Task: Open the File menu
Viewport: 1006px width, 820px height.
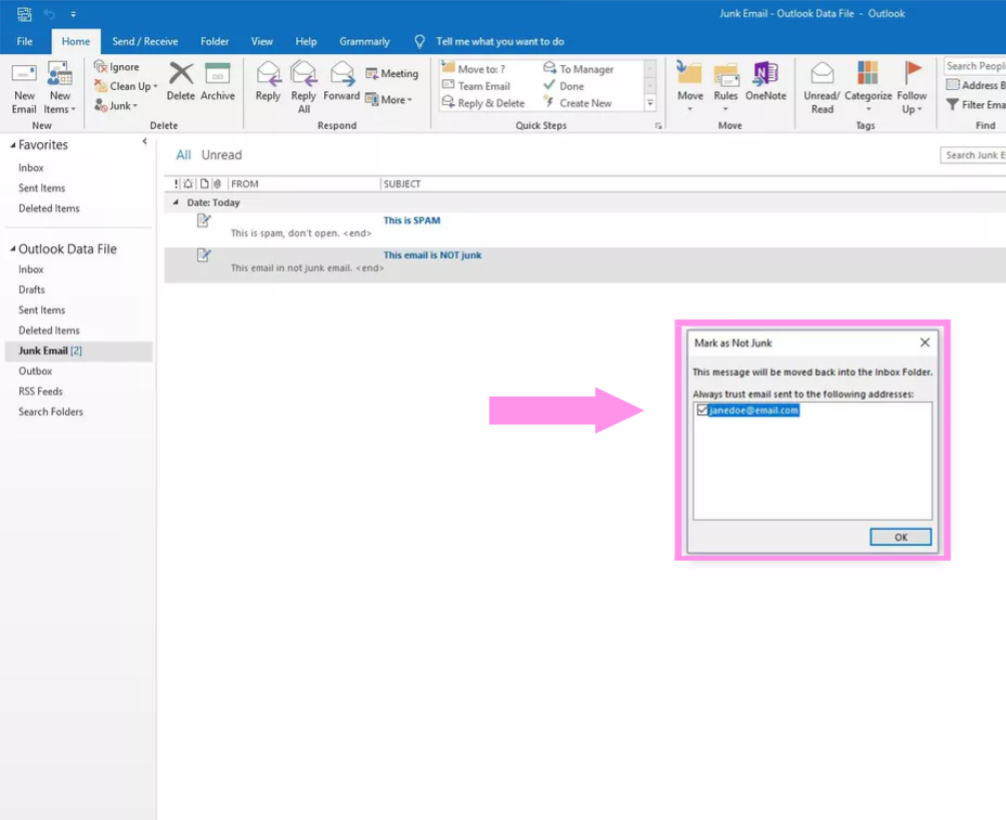Action: [x=25, y=42]
